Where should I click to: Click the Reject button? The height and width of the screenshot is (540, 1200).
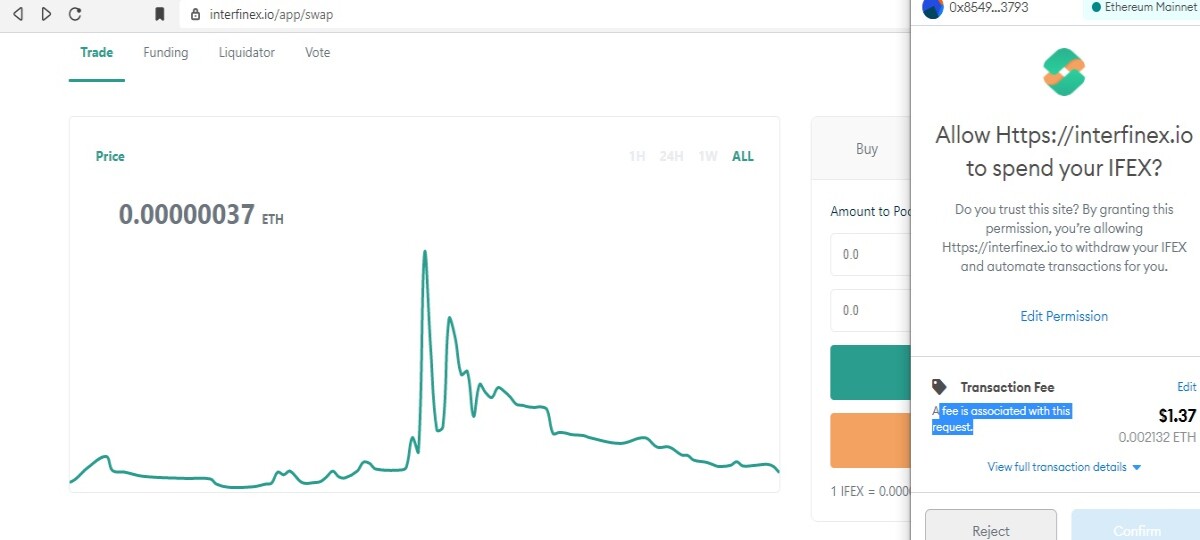pos(991,526)
